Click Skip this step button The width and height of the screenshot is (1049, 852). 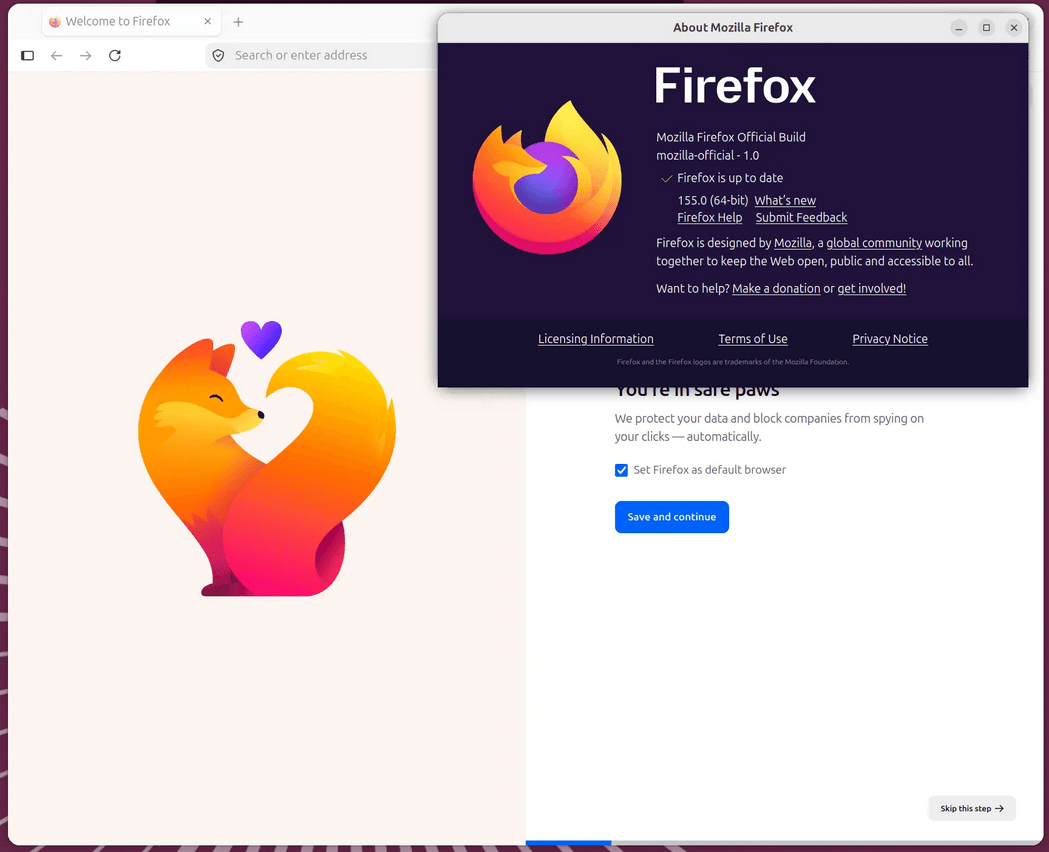(972, 809)
